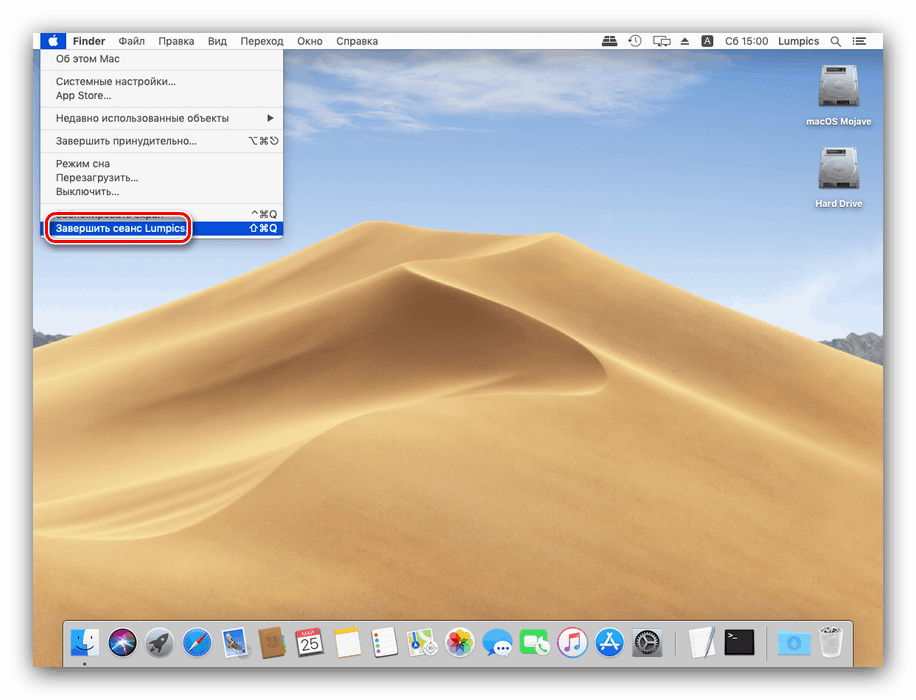This screenshot has height=700, width=916.
Task: Open input source 'A' menu bar icon
Action: click(x=707, y=41)
